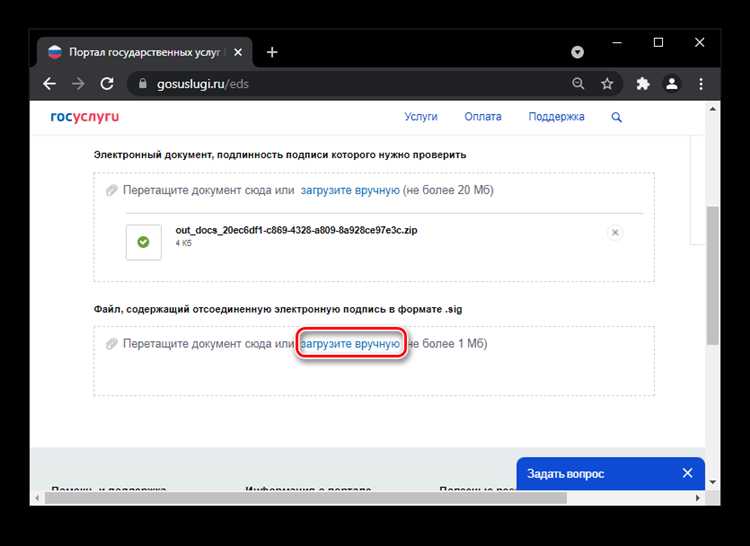Click загрузите вручную for .sig file
The image size is (750, 546).
(x=350, y=344)
